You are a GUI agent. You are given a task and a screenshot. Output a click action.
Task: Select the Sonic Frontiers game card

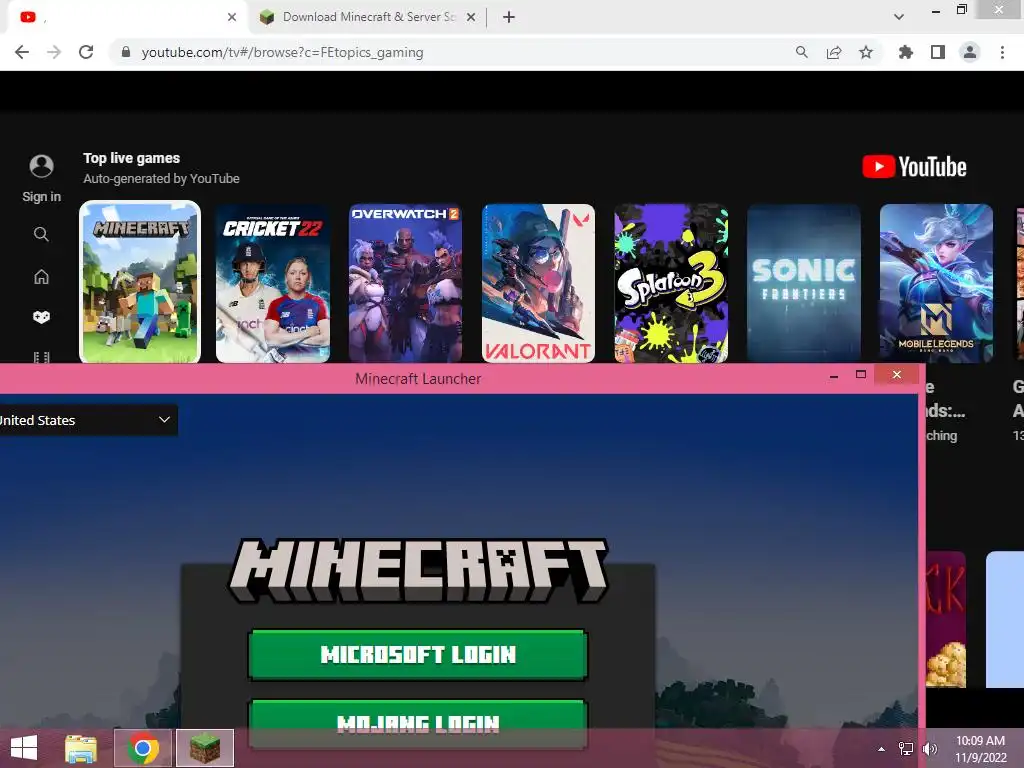click(x=804, y=283)
